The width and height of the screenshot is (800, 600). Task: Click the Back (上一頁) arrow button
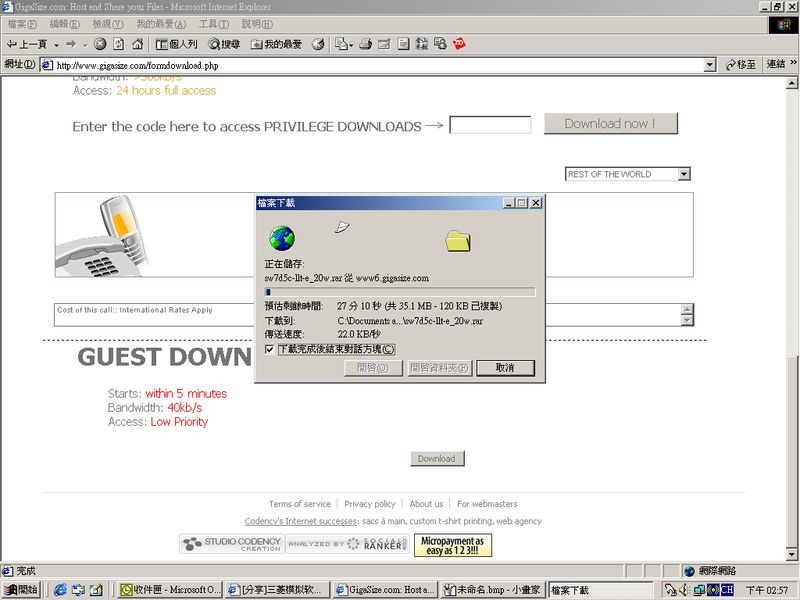pyautogui.click(x=27, y=44)
